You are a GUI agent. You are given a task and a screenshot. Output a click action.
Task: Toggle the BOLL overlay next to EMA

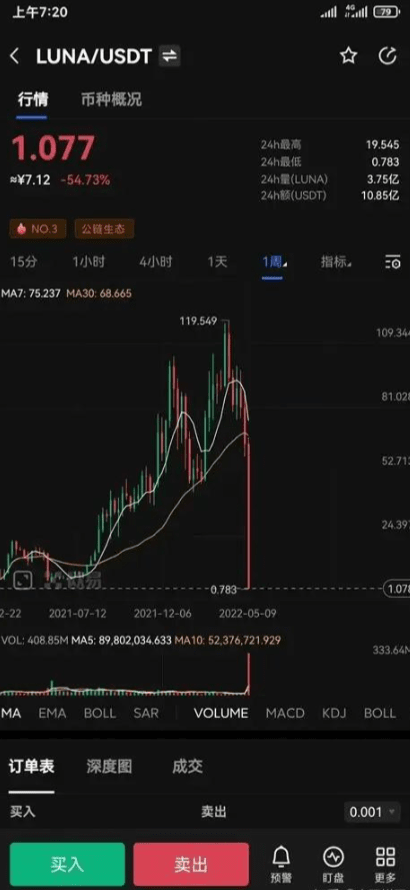point(100,713)
